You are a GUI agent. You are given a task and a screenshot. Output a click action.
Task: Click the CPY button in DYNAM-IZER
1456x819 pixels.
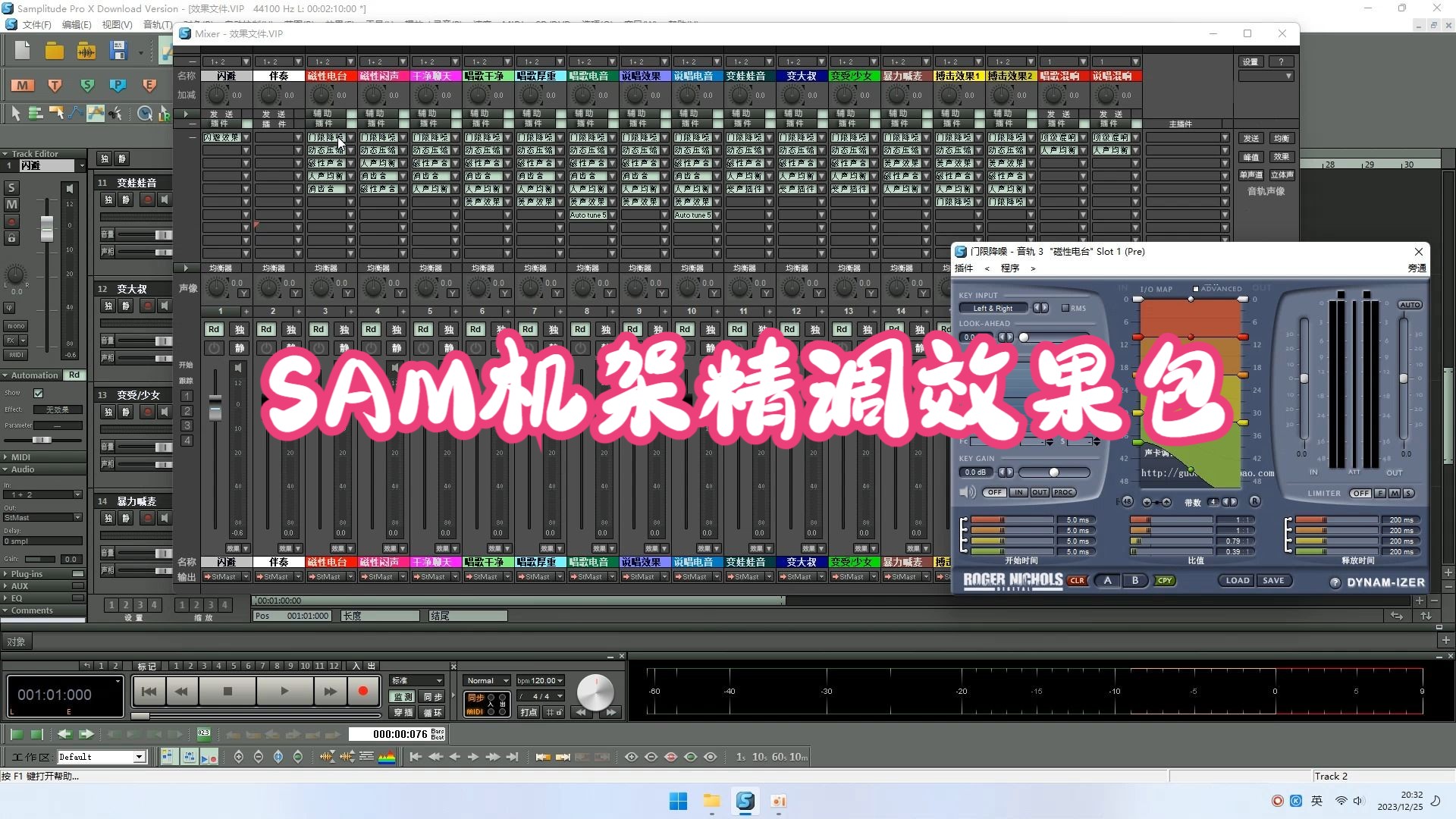1165,580
